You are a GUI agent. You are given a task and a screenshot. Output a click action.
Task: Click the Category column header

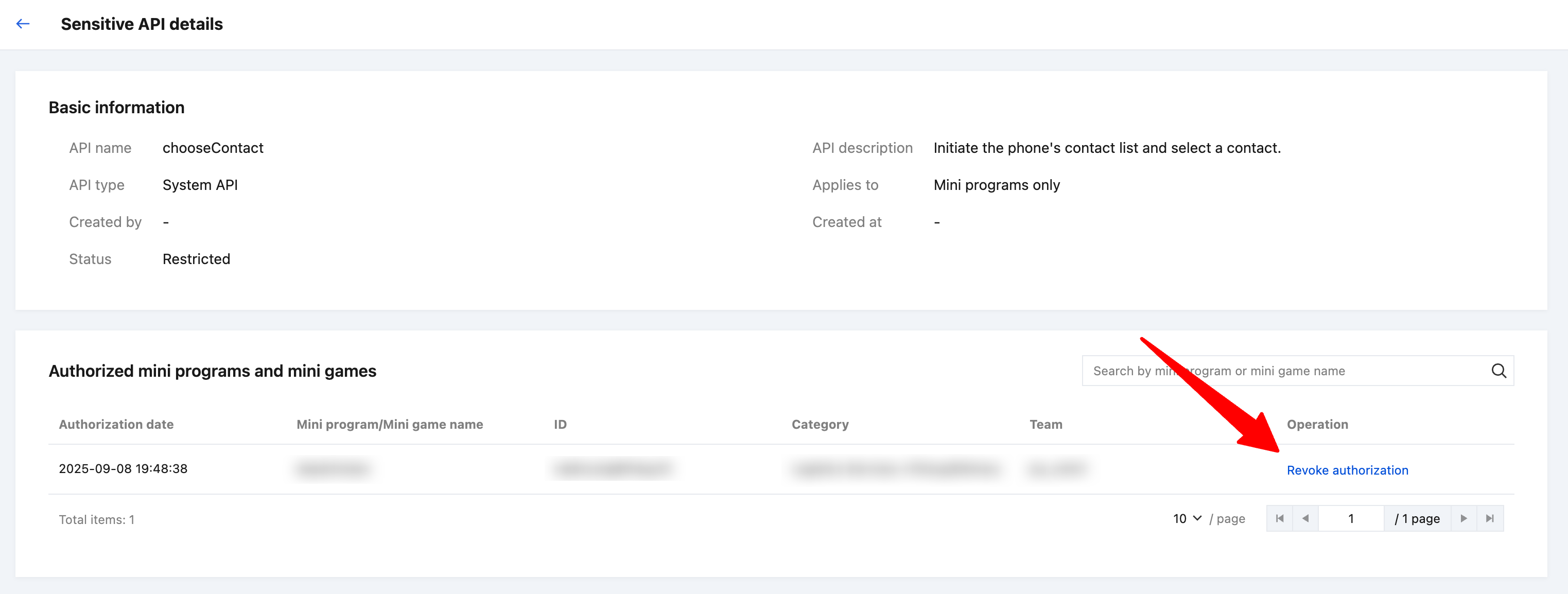click(820, 424)
